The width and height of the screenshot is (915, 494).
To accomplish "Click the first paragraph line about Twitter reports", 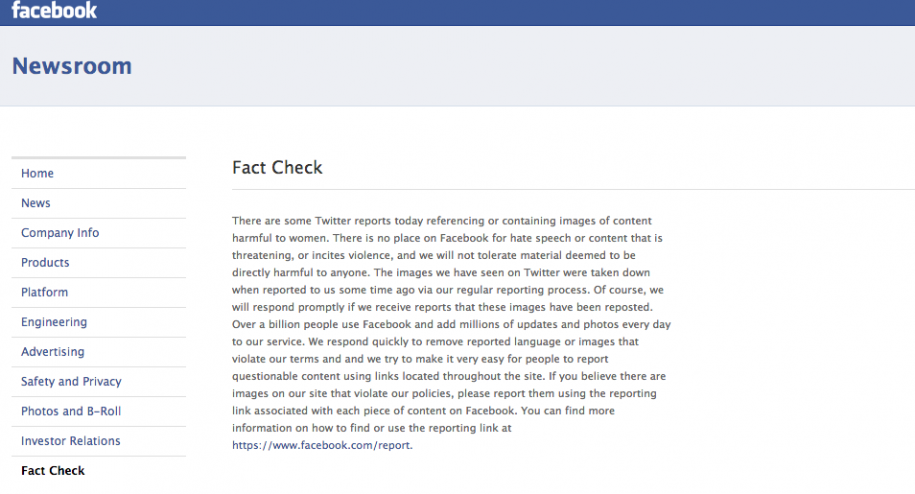I will 442,220.
